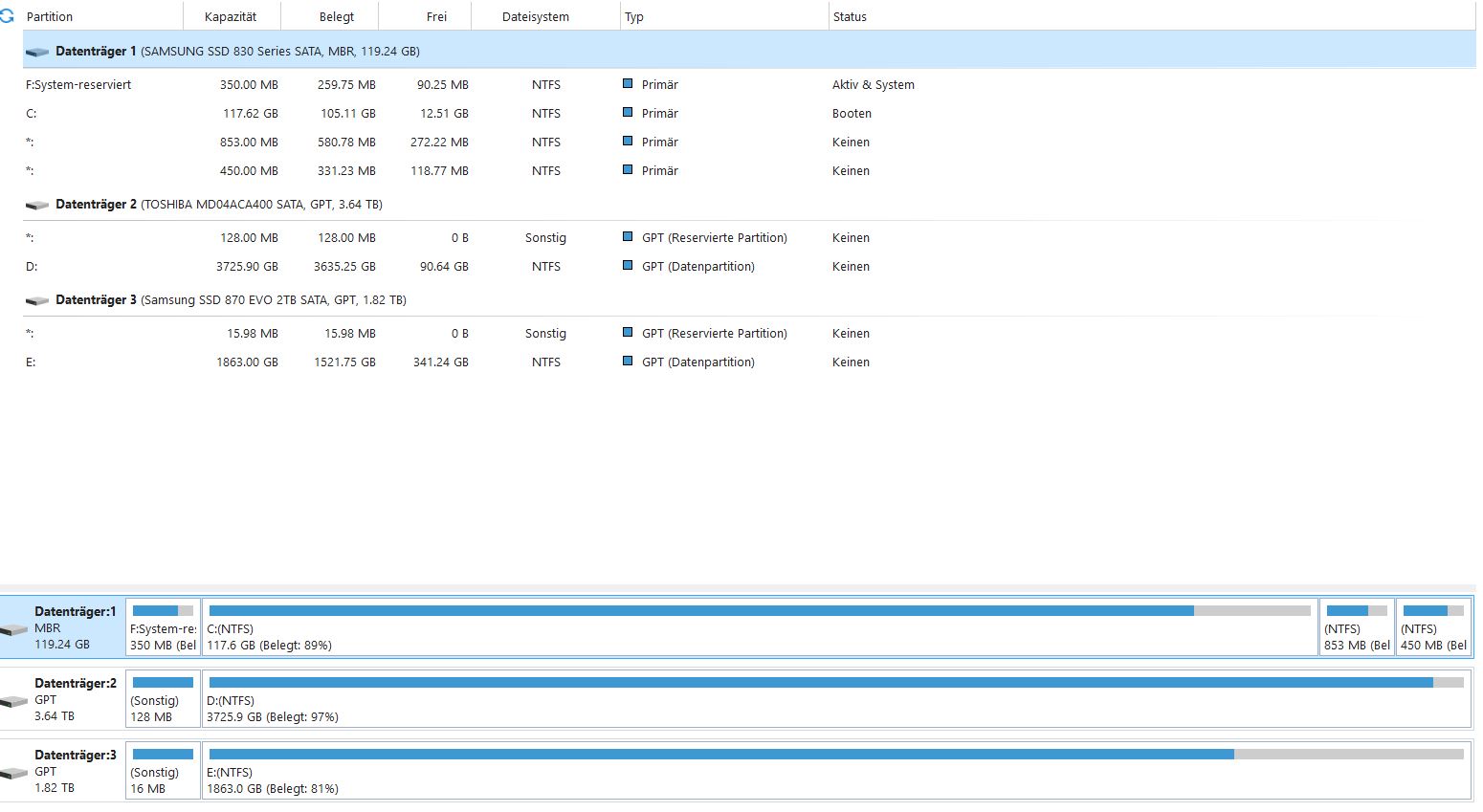
Task: Click the blue type square in E: row
Action: coord(628,361)
